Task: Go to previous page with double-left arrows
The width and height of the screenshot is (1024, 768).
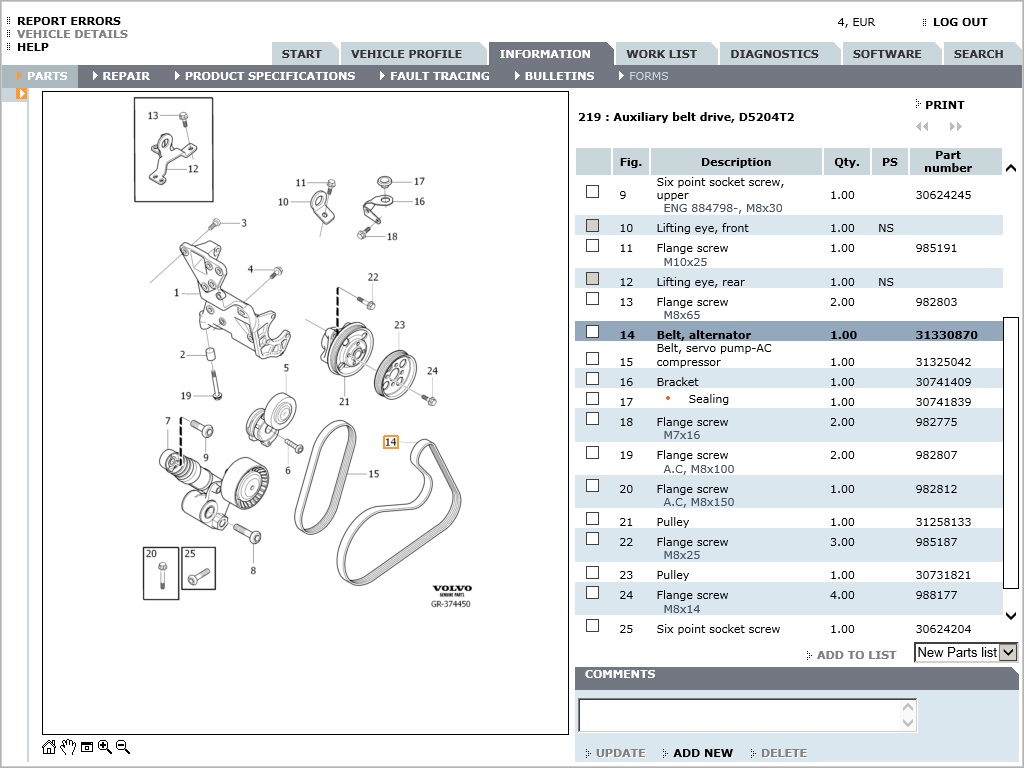Action: coord(922,127)
